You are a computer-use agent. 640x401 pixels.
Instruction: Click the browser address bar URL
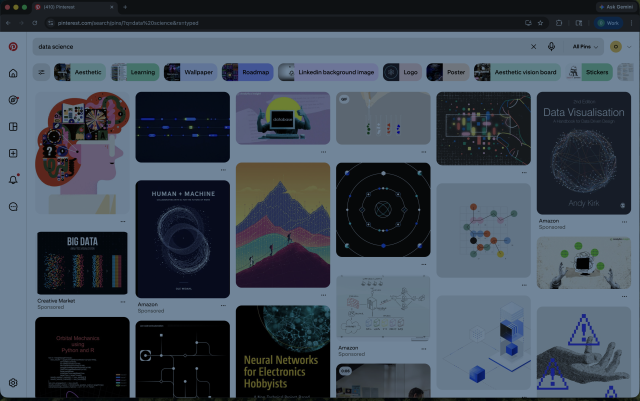128,23
